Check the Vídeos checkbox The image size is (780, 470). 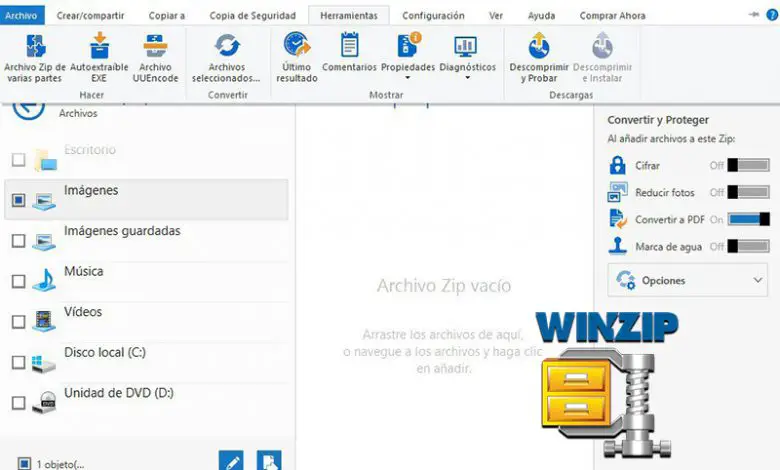(x=18, y=322)
